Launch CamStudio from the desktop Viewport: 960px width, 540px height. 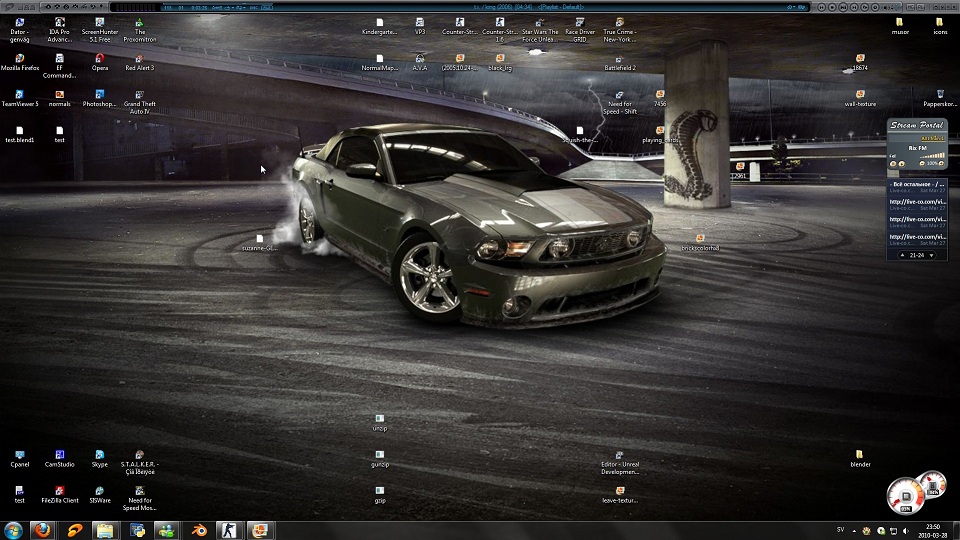(60, 455)
